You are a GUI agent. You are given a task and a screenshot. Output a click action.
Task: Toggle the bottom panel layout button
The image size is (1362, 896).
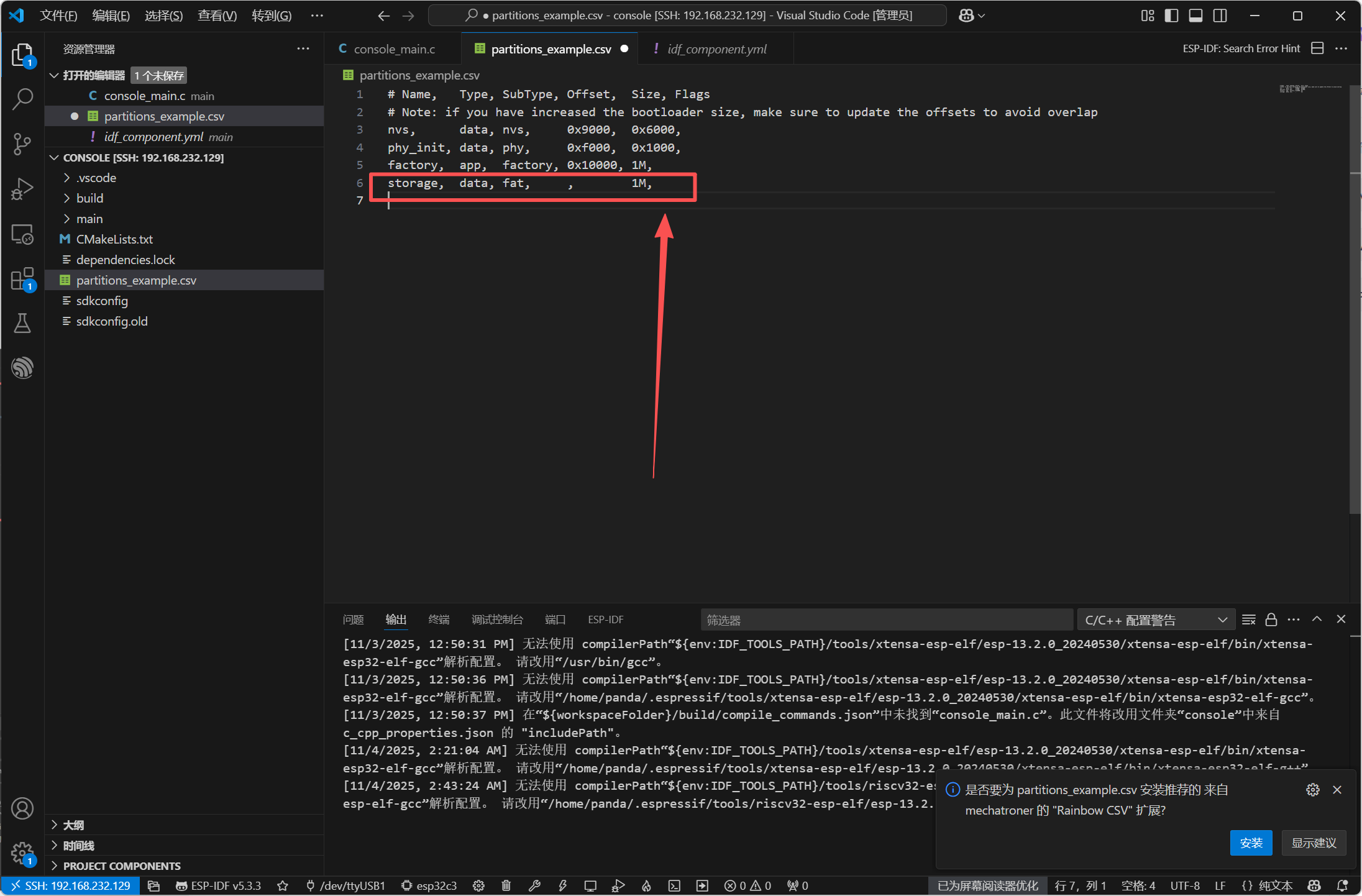tap(1195, 16)
